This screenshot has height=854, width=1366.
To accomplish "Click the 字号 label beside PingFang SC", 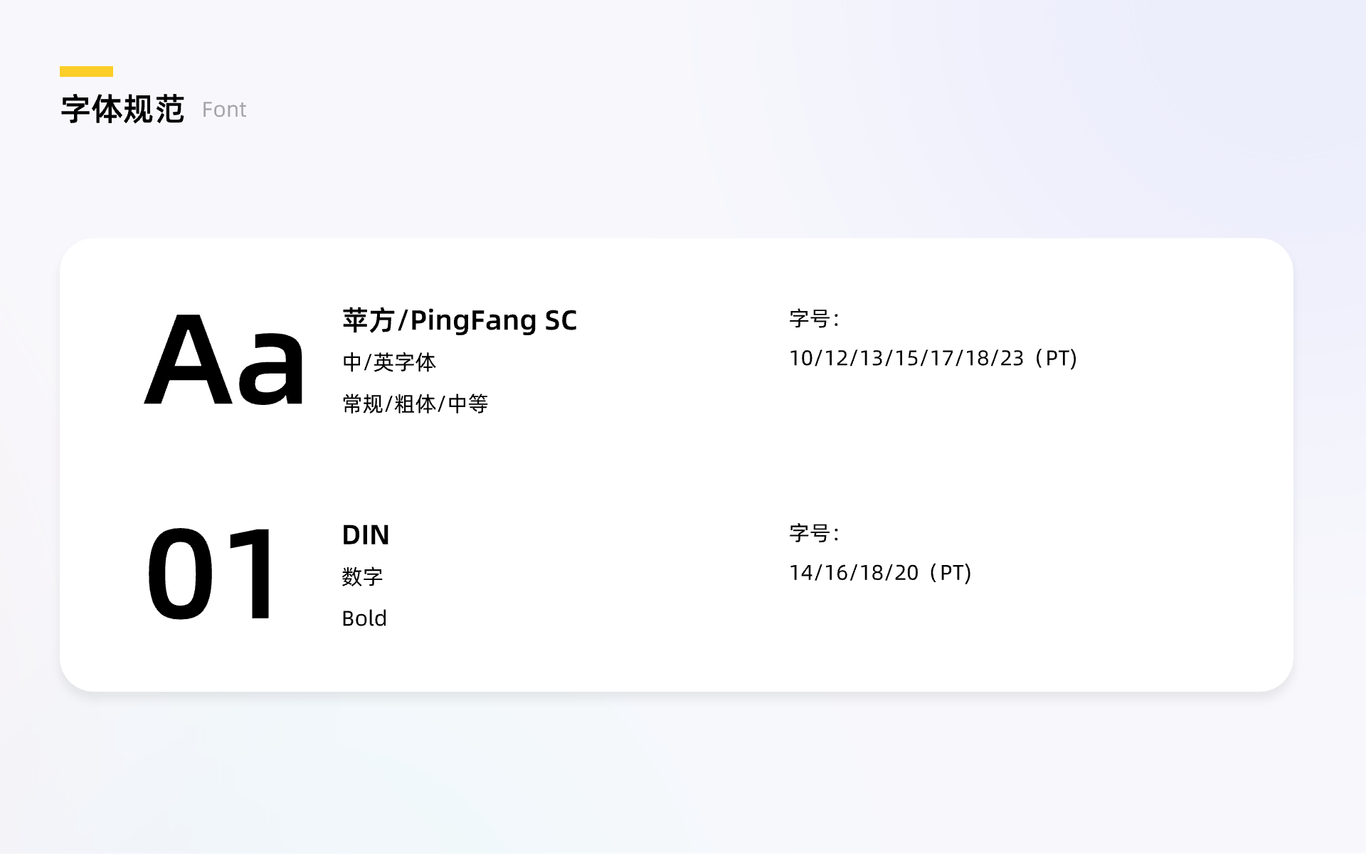I will tap(814, 319).
